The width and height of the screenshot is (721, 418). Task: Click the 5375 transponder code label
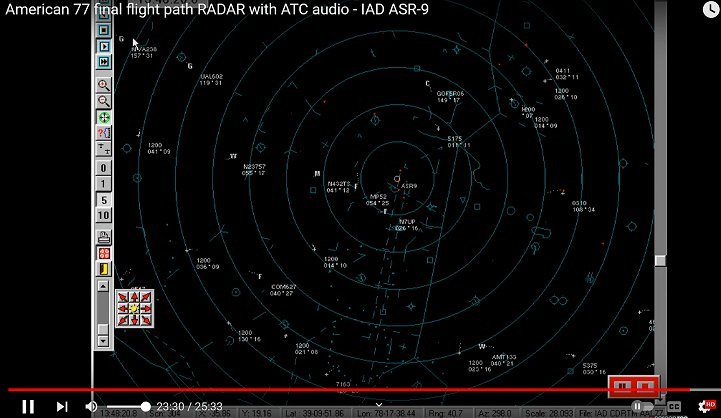(590, 366)
